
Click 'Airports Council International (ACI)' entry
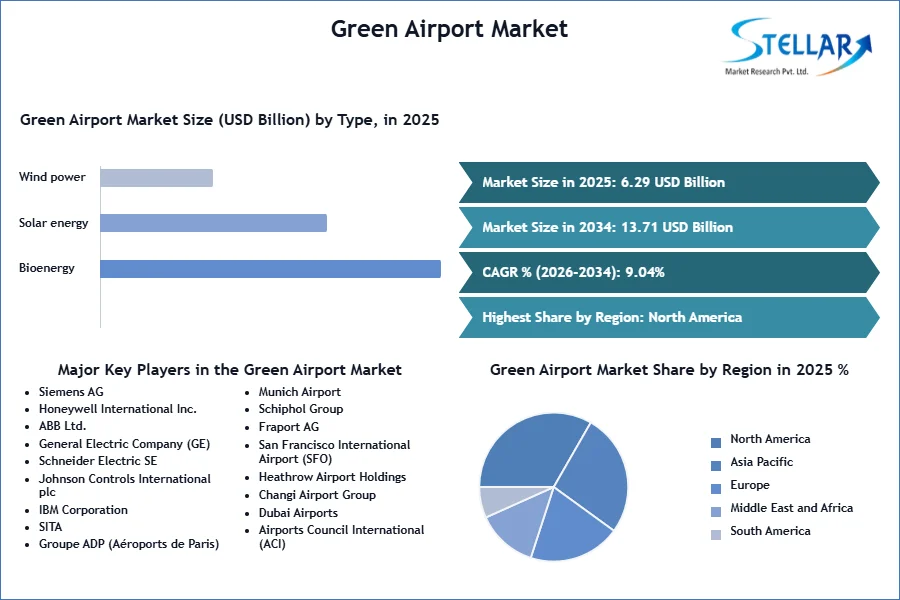342,537
